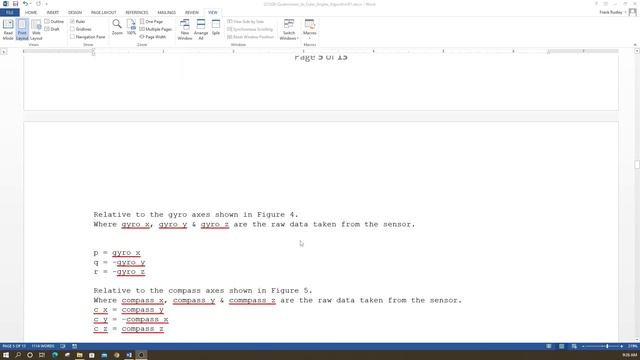Open the MAILINGS tab
Image resolution: width=640 pixels, height=360 pixels.
pos(167,12)
